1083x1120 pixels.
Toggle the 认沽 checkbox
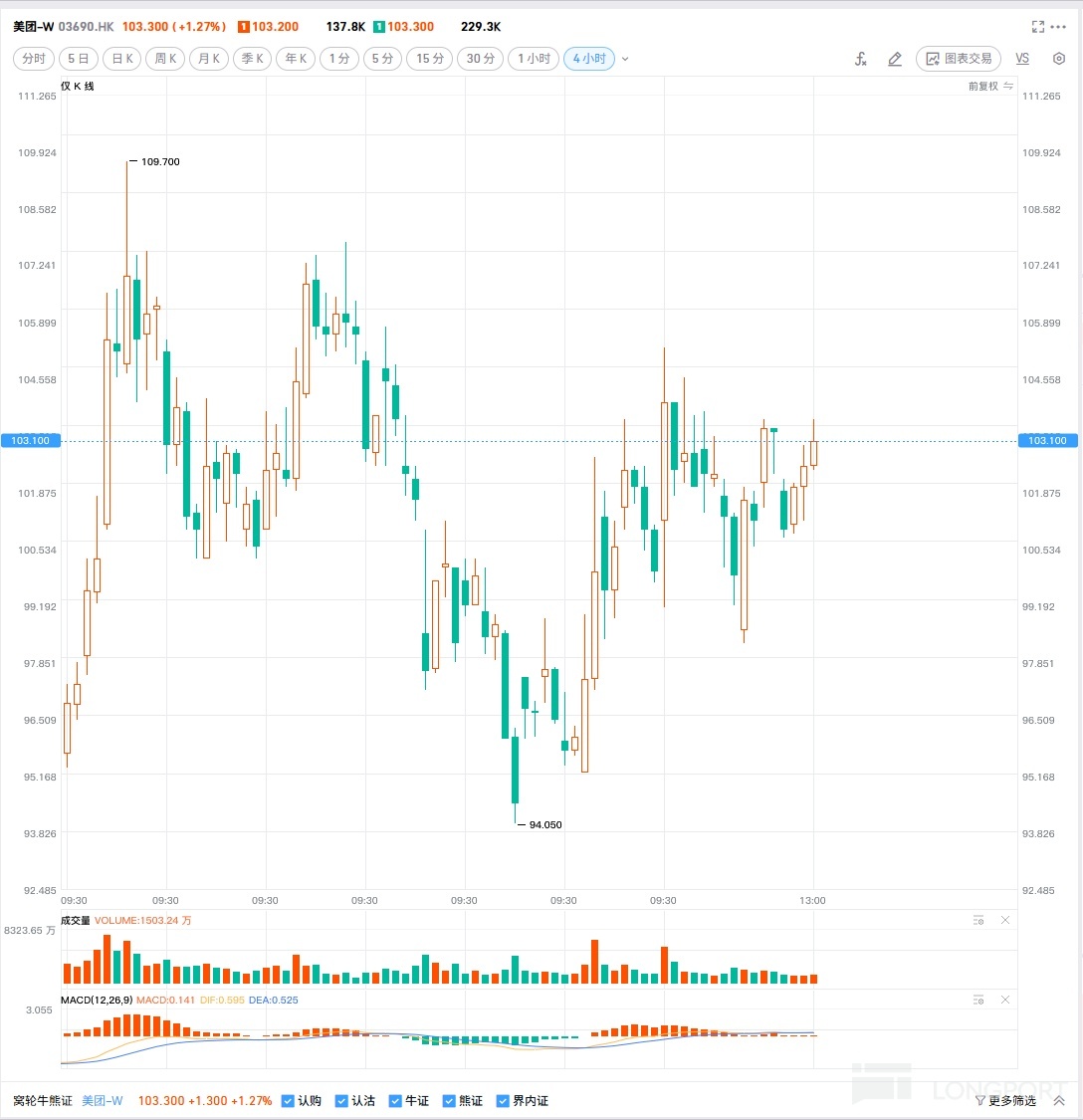click(341, 1101)
